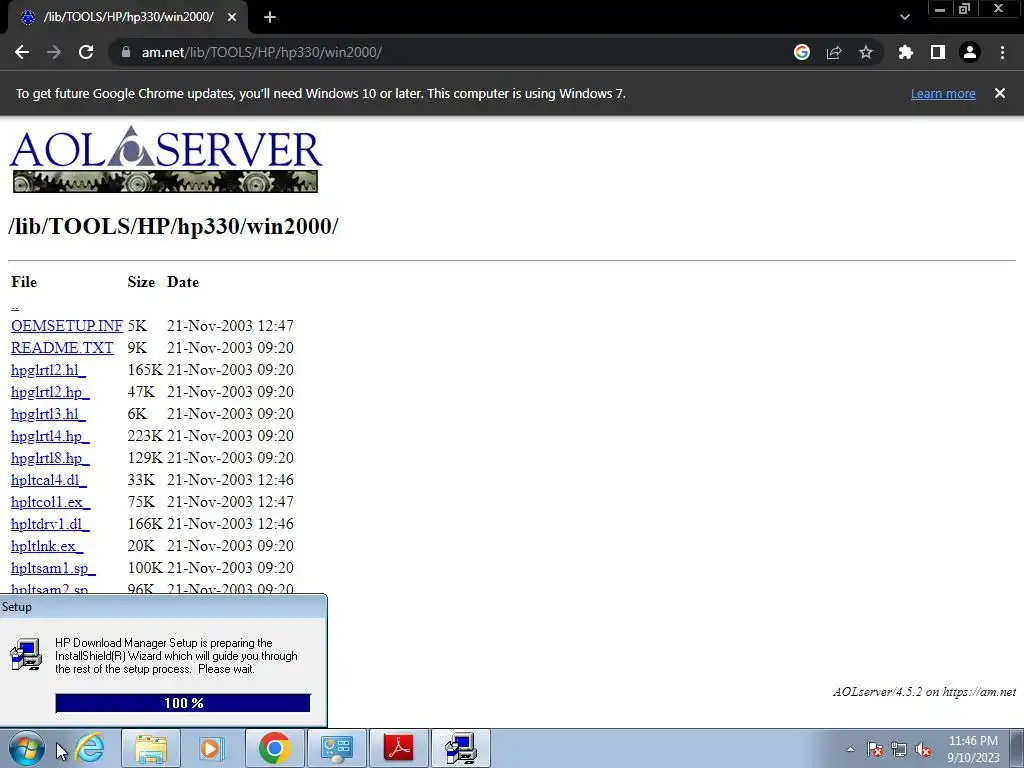This screenshot has width=1024, height=768.
Task: Open Adobe Reader from the taskbar
Action: point(398,748)
